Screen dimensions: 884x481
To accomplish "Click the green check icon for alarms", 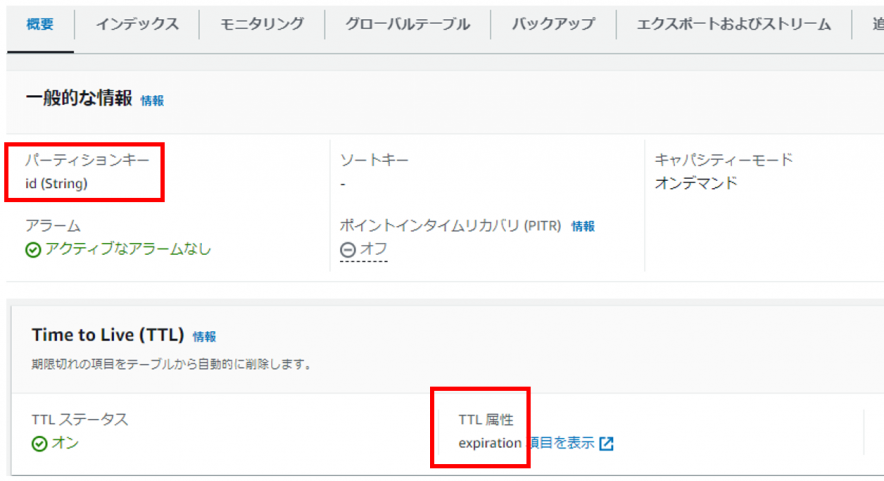I will pos(33,250).
